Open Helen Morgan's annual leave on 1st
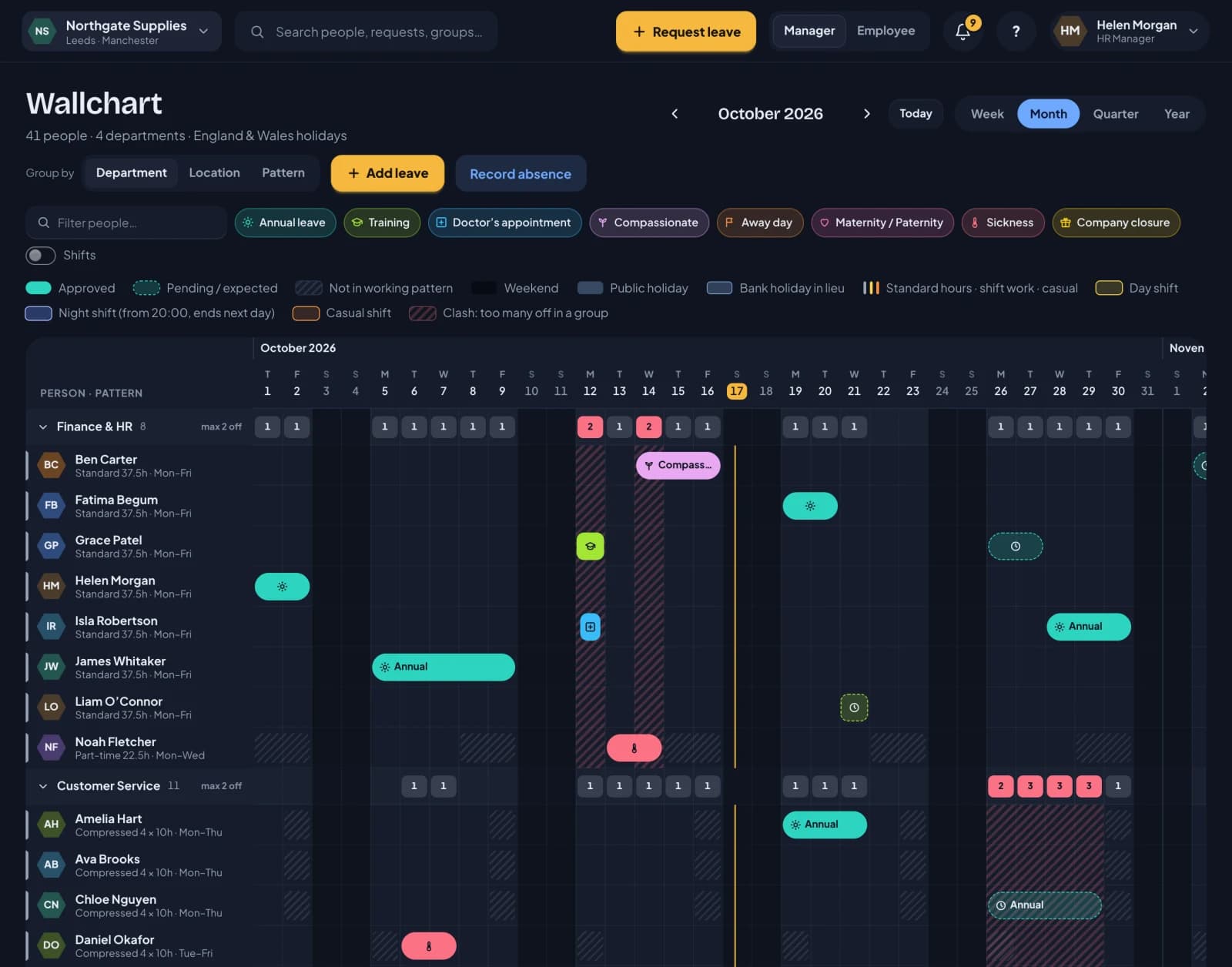The width and height of the screenshot is (1232, 967). click(x=282, y=587)
